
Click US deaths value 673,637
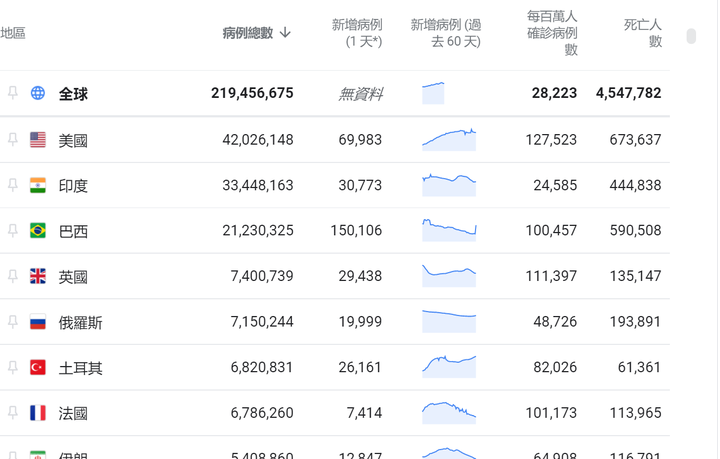(636, 140)
